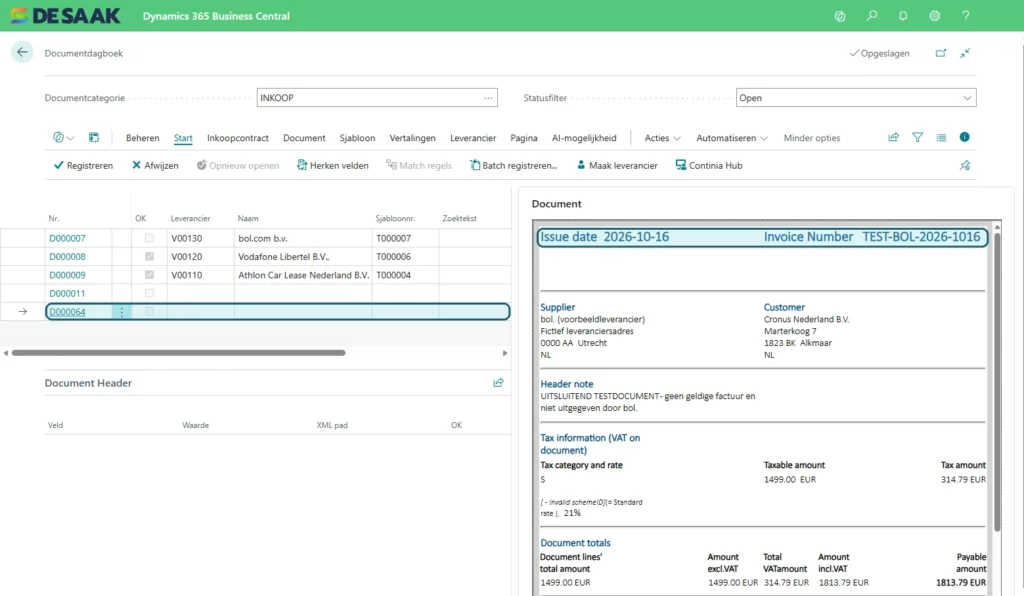
Task: Collapse the page with shrink icon
Action: click(x=965, y=53)
